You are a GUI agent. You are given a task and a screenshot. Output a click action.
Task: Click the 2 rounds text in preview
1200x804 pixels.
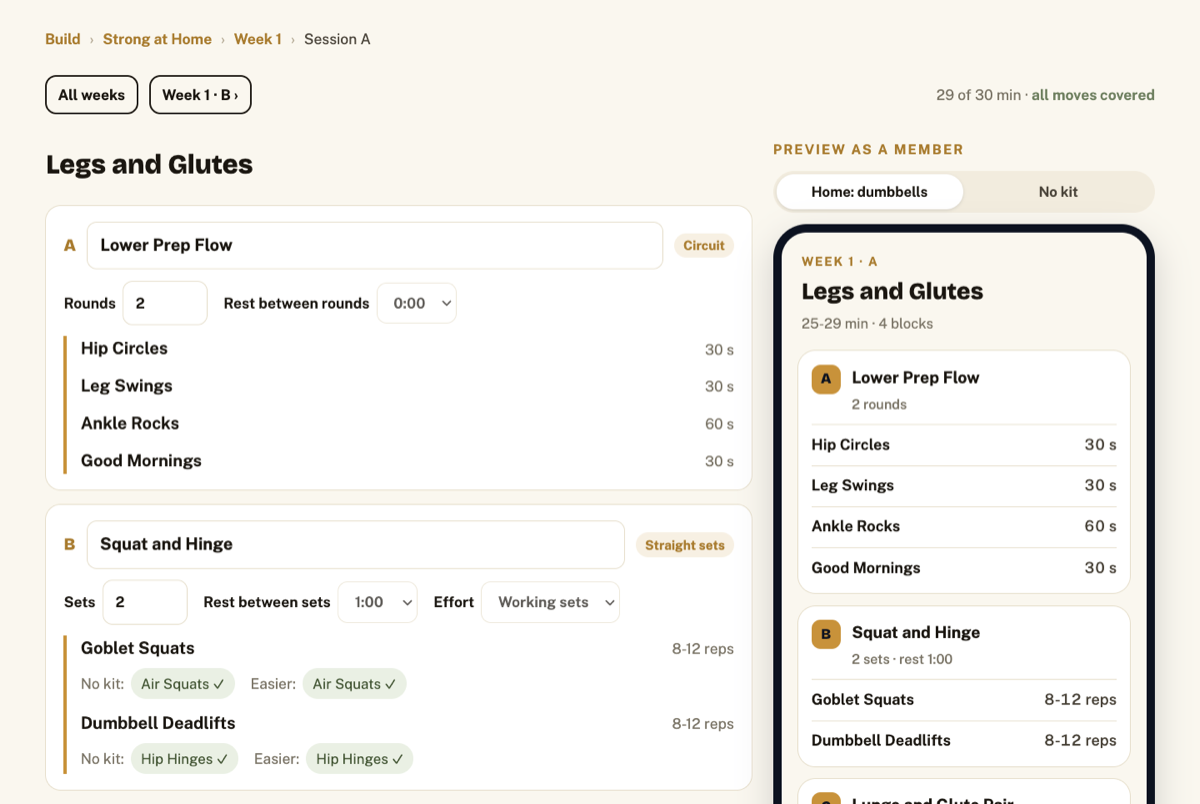[x=879, y=404]
